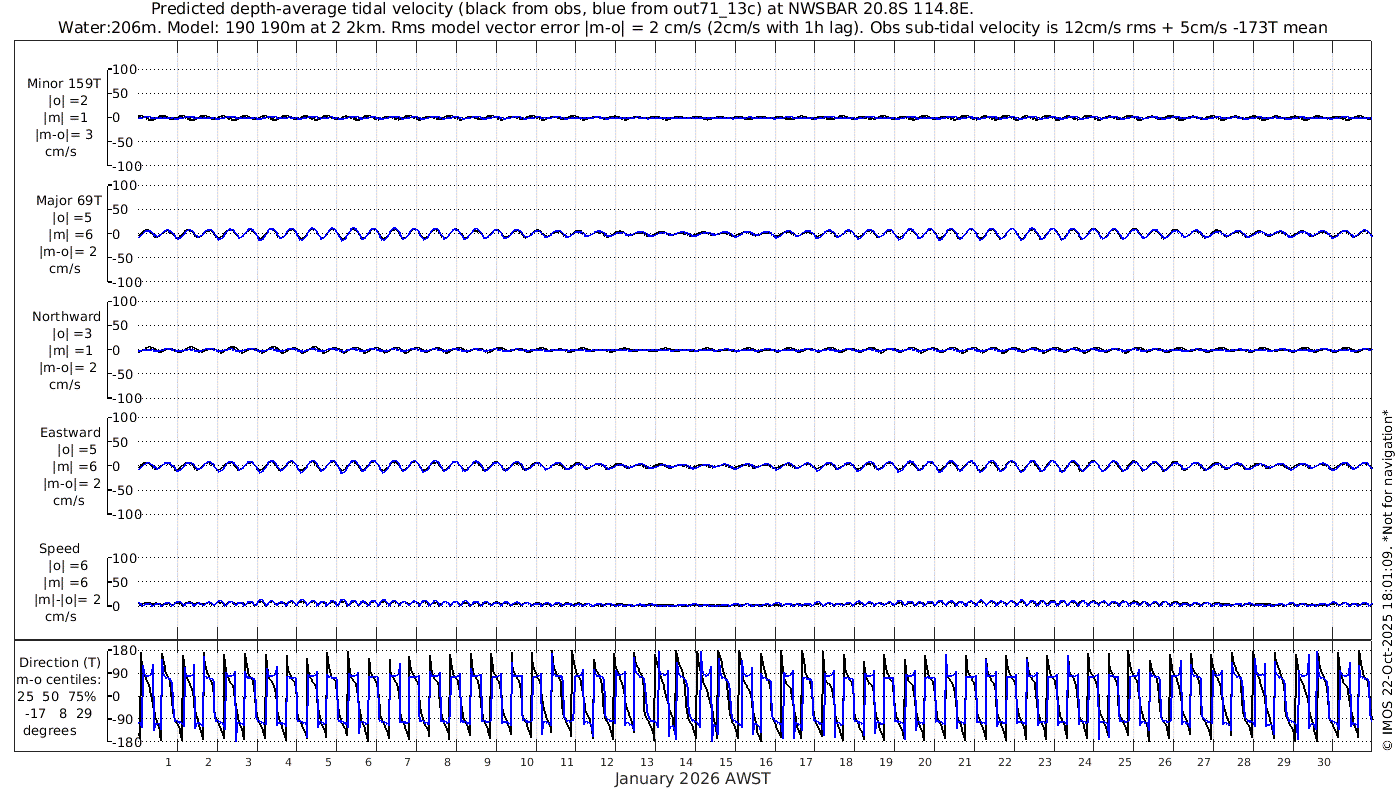The height and width of the screenshot is (800, 1400).
Task: Click day '5' on the date axis
Action: click(328, 762)
